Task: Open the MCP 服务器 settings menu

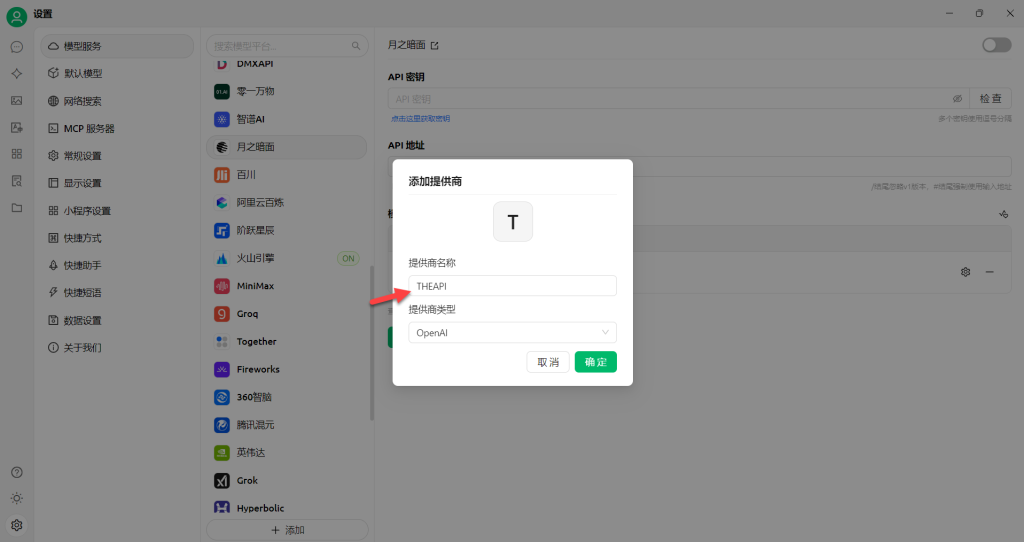Action: pyautogui.click(x=117, y=129)
